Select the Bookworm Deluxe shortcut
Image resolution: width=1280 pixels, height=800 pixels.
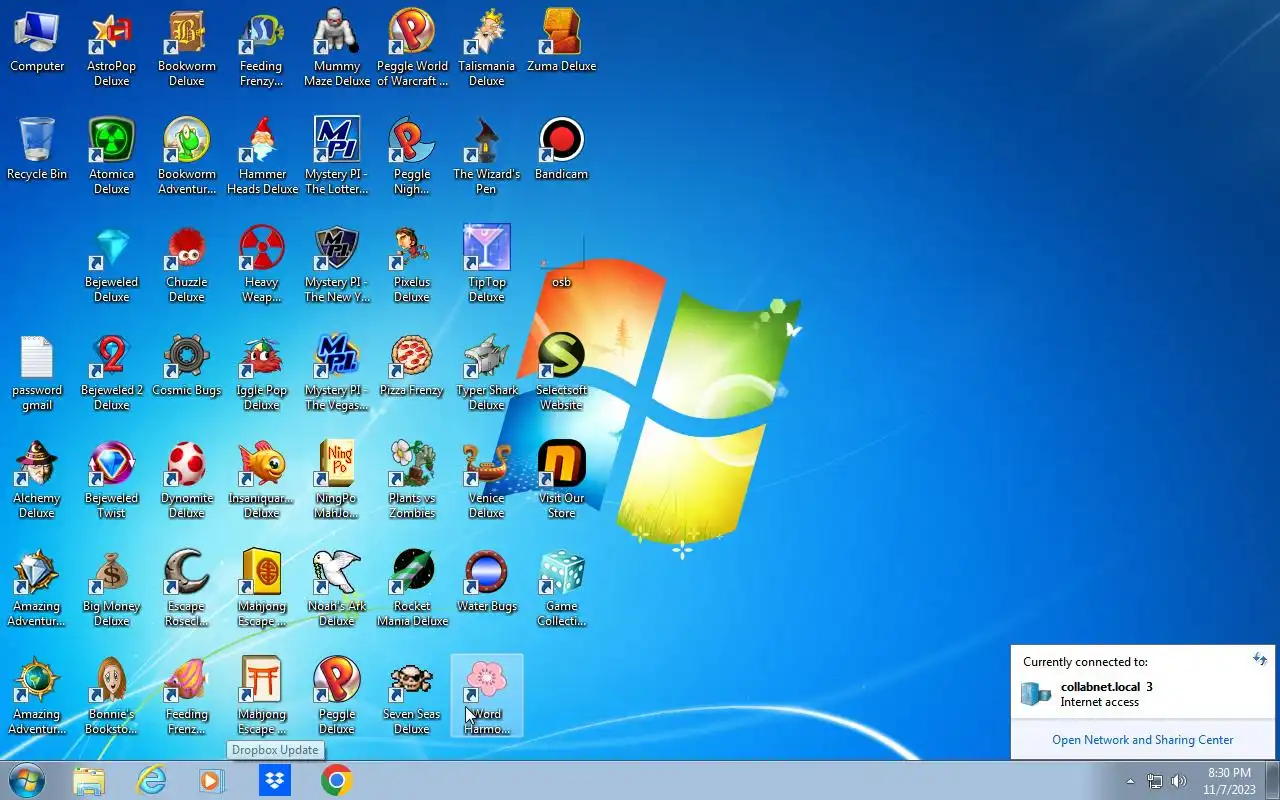(x=186, y=48)
